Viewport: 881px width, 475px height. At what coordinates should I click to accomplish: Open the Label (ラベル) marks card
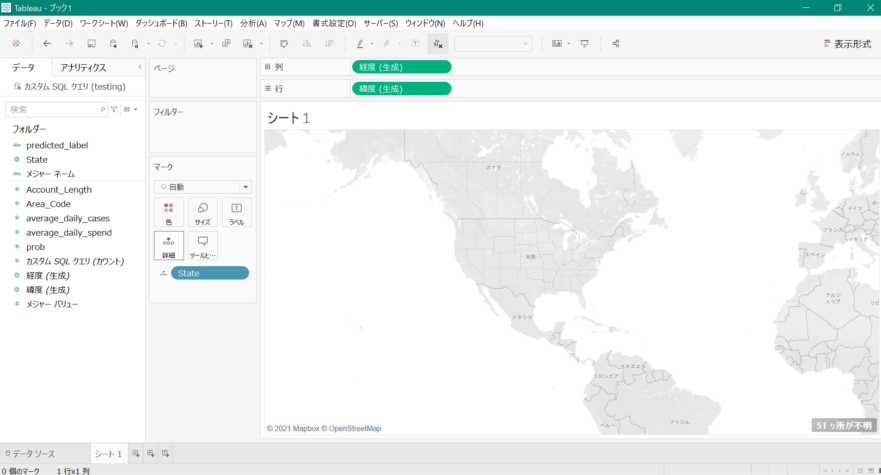pyautogui.click(x=237, y=213)
